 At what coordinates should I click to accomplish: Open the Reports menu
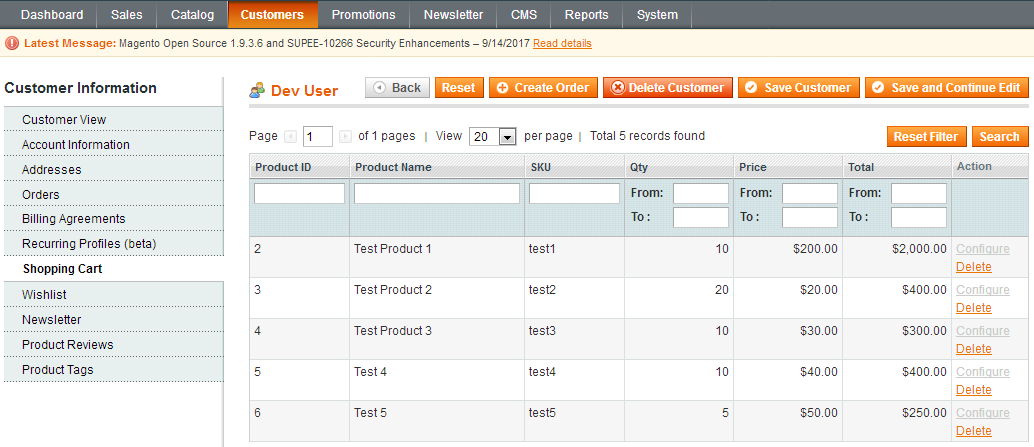585,14
